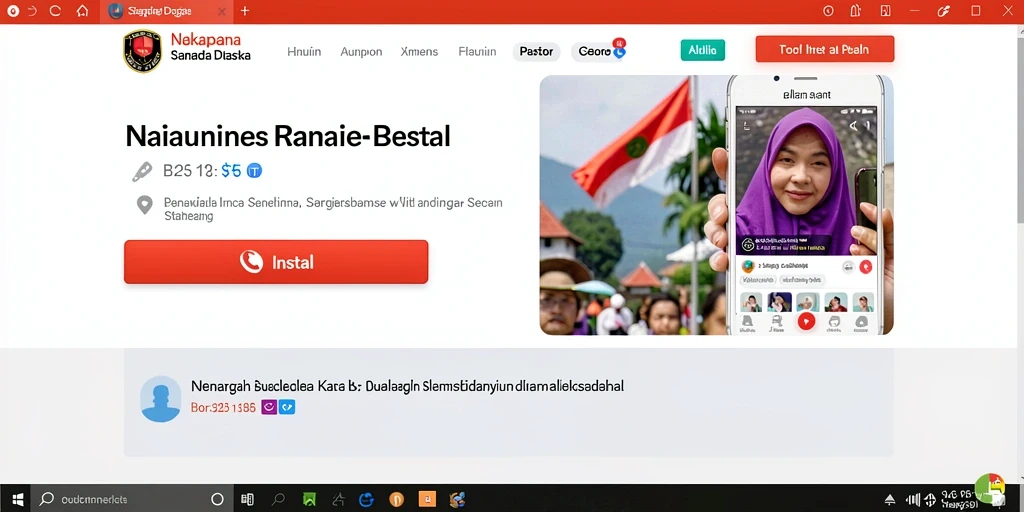The image size is (1024, 512).
Task: Open the Hnuiin menu item
Action: (304, 52)
